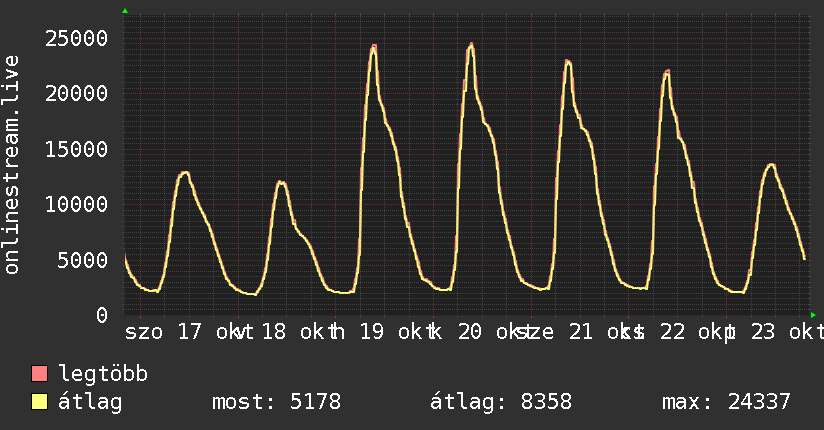The height and width of the screenshot is (430, 824).
Task: Select the átlag legend label
Action: (x=90, y=402)
